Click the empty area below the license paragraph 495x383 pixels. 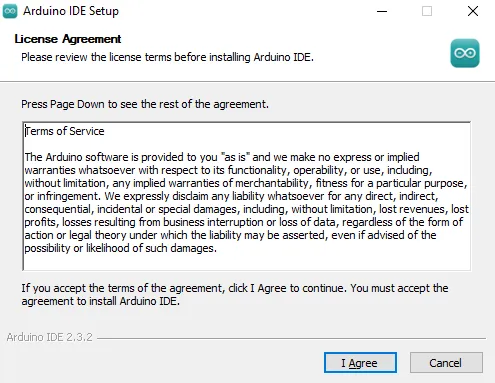tap(247, 262)
